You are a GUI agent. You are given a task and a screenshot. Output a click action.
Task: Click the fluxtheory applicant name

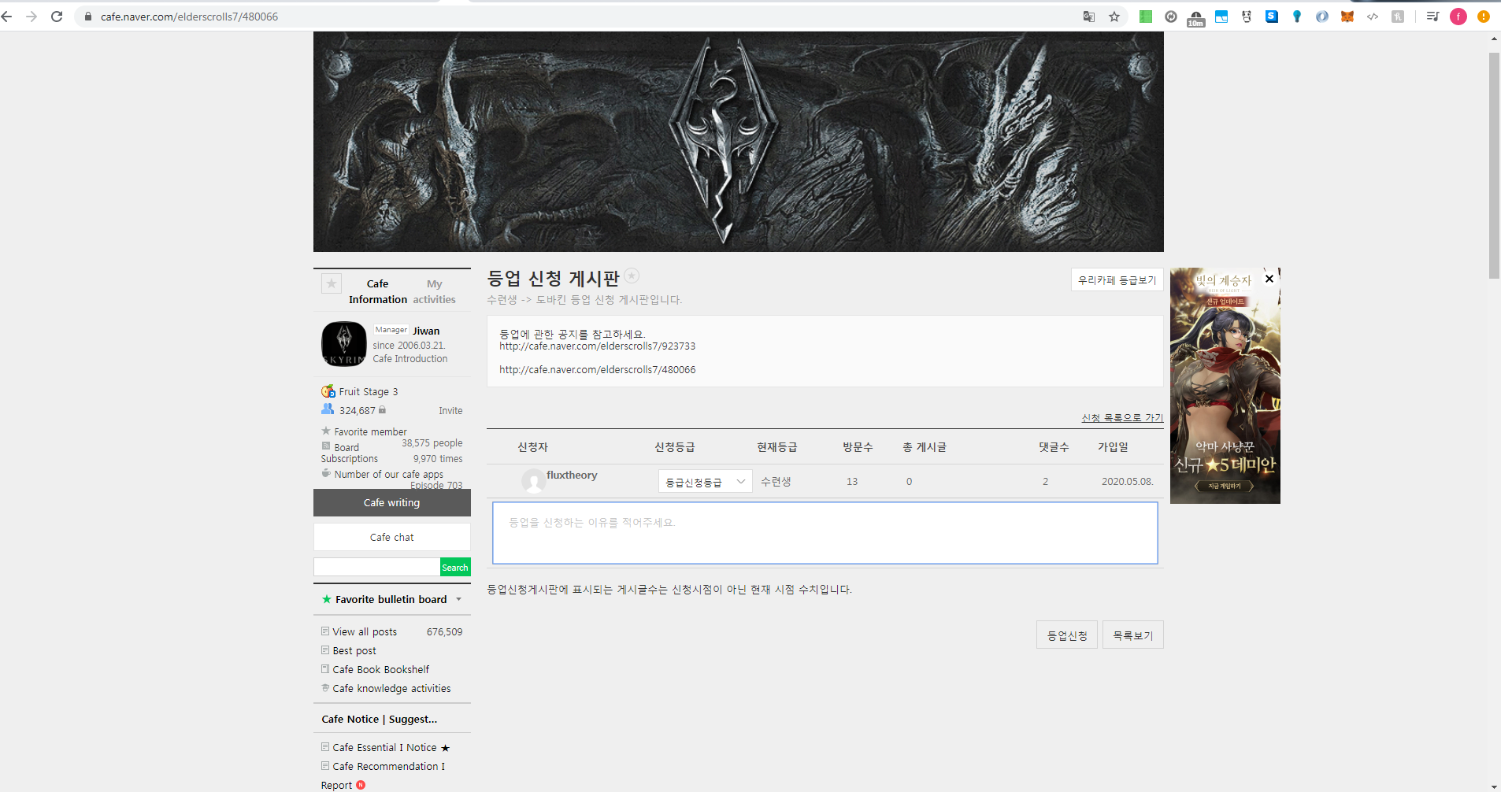pyautogui.click(x=572, y=476)
